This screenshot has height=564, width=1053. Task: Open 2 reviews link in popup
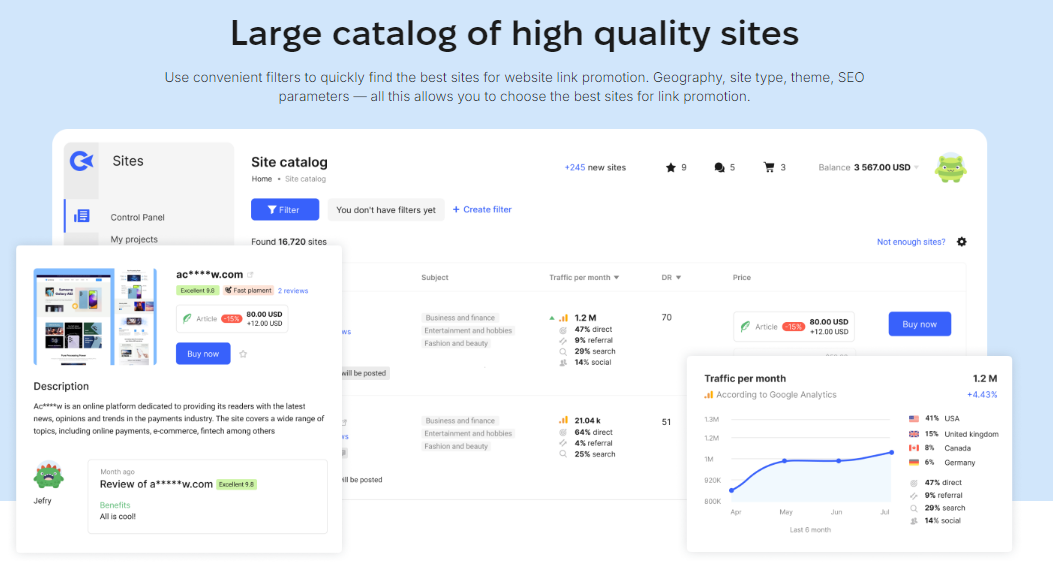tap(293, 291)
